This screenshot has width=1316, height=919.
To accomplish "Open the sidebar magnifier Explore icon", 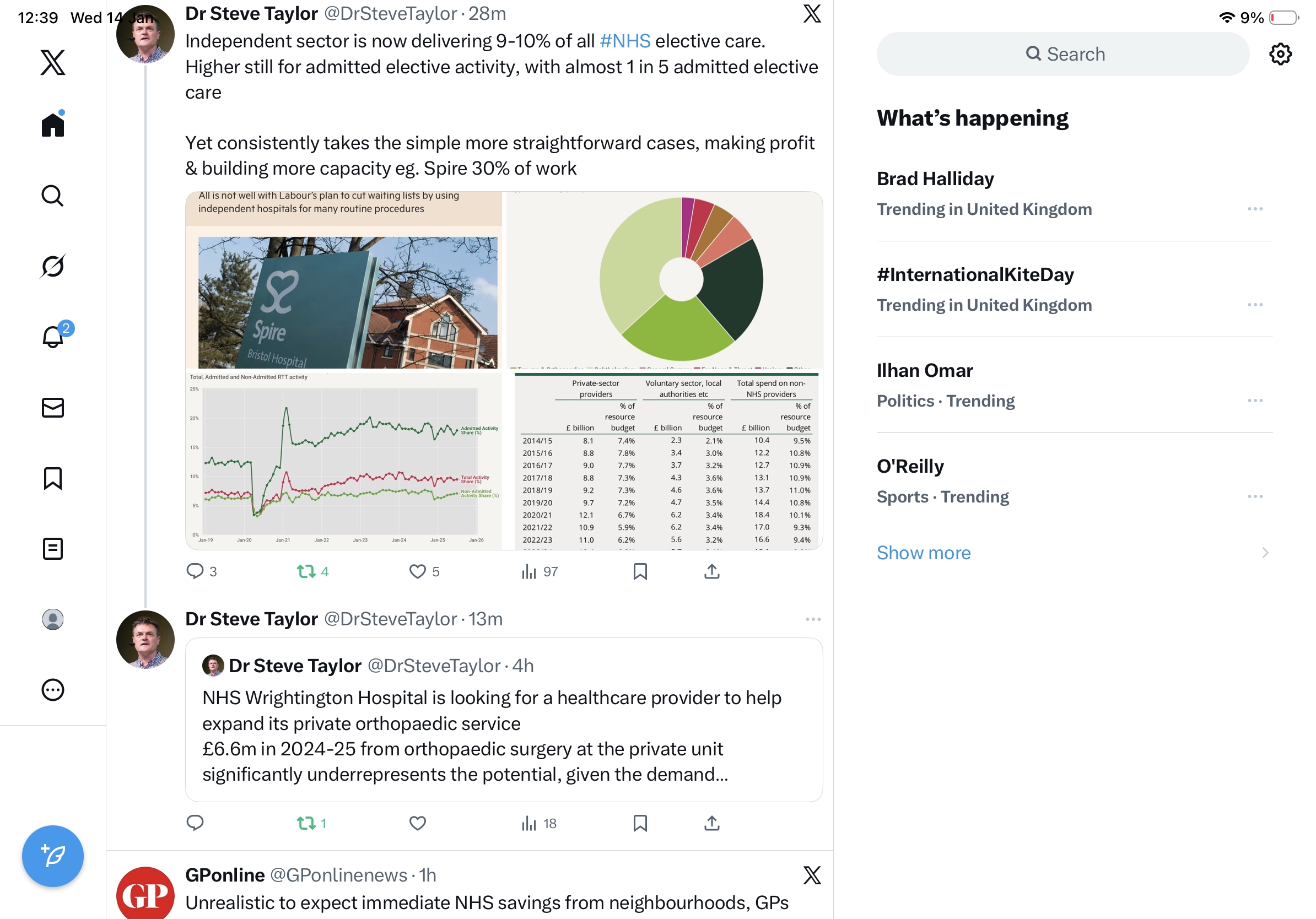I will 53,196.
